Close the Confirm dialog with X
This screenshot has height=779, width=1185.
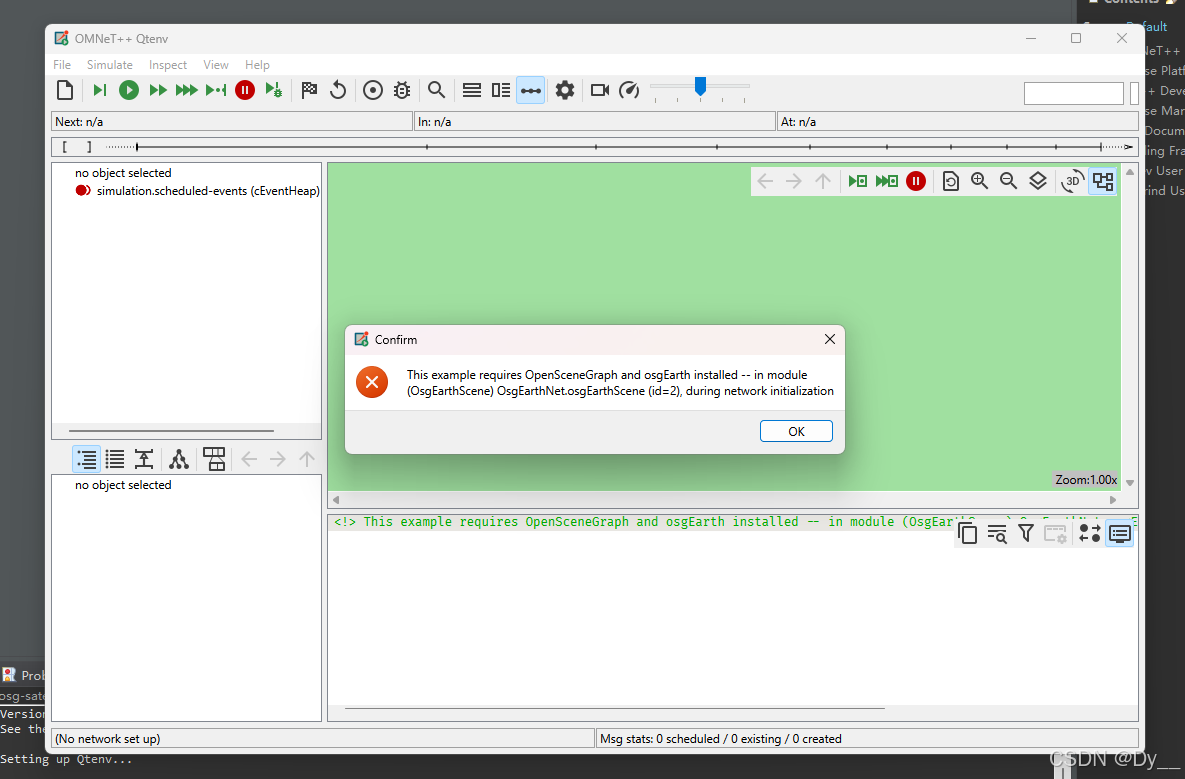[x=830, y=339]
